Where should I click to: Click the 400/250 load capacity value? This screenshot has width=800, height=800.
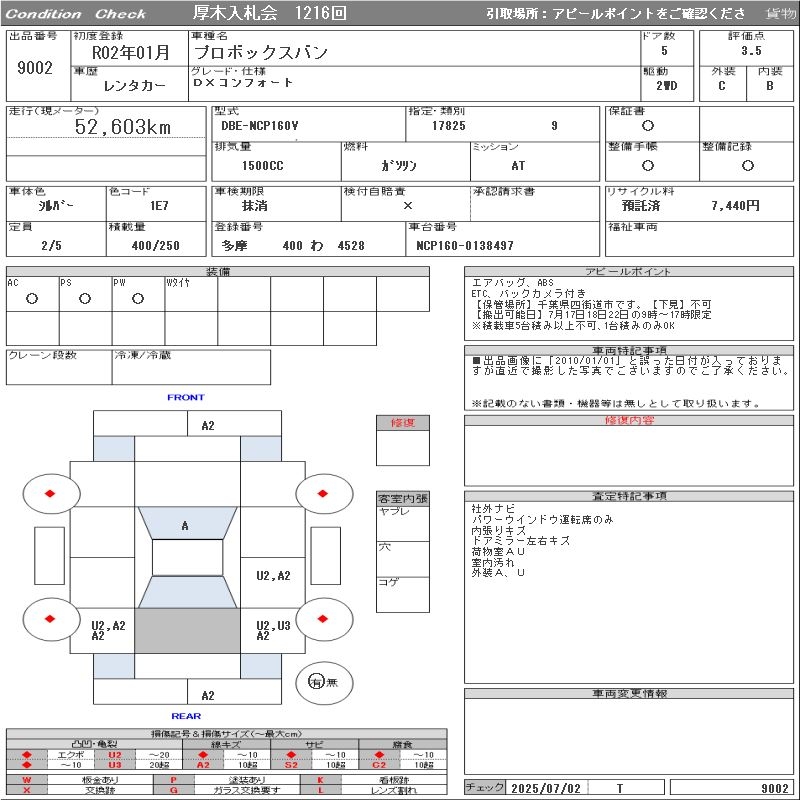tap(156, 246)
